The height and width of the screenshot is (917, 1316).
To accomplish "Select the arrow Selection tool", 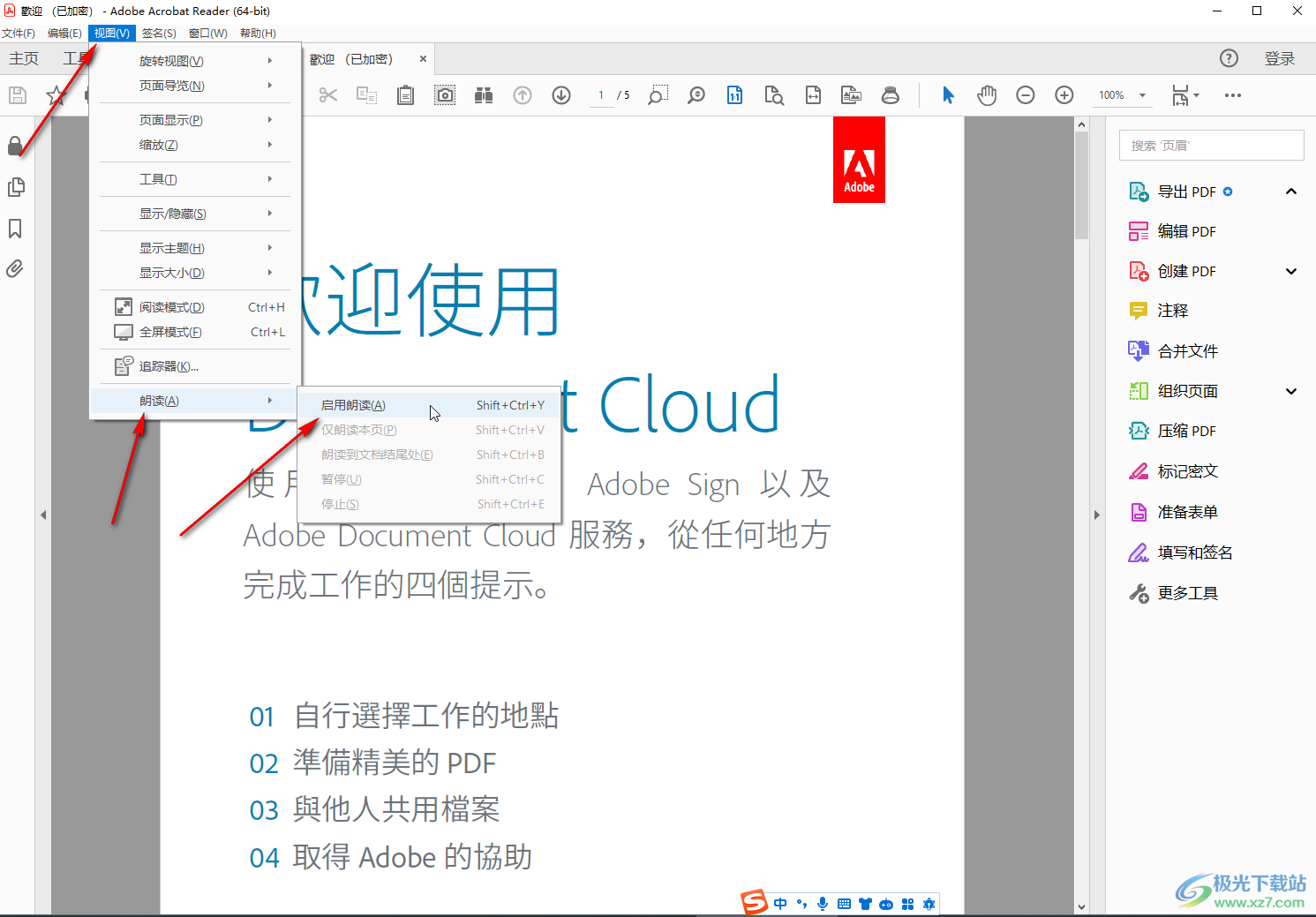I will click(948, 95).
